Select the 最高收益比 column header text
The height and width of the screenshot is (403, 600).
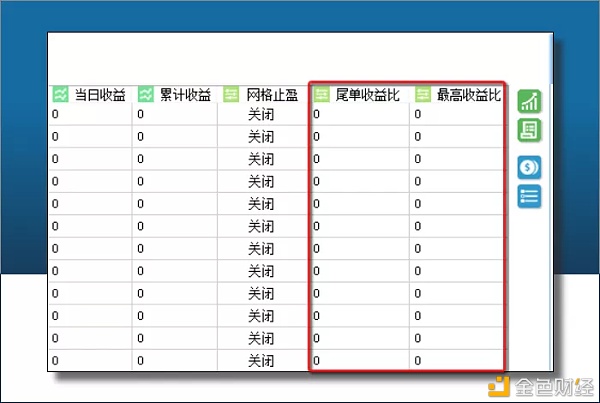(x=469, y=95)
